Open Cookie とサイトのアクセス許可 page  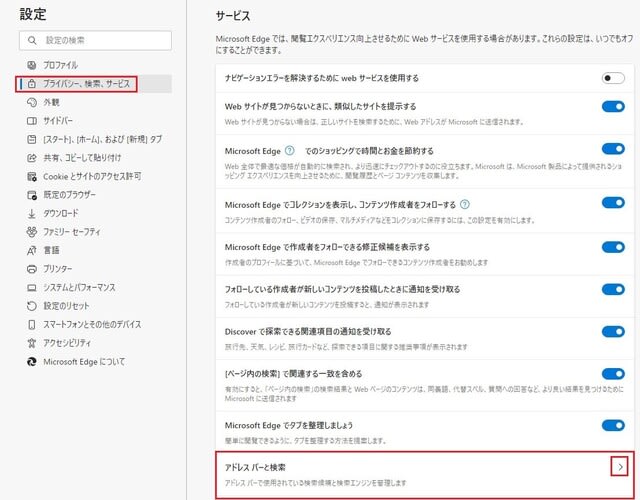[x=95, y=176]
